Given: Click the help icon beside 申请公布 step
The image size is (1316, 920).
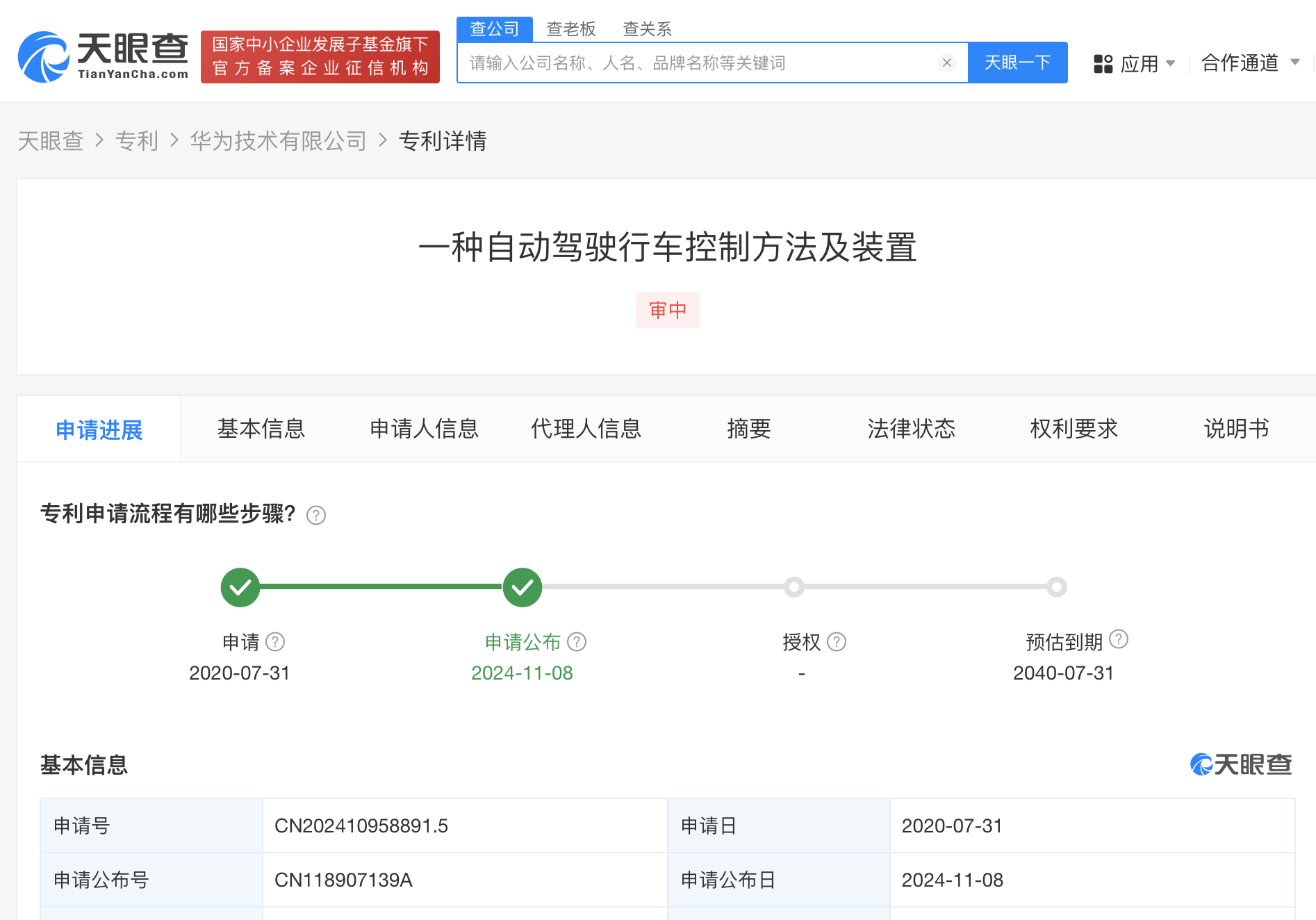Looking at the screenshot, I should pyautogui.click(x=577, y=641).
